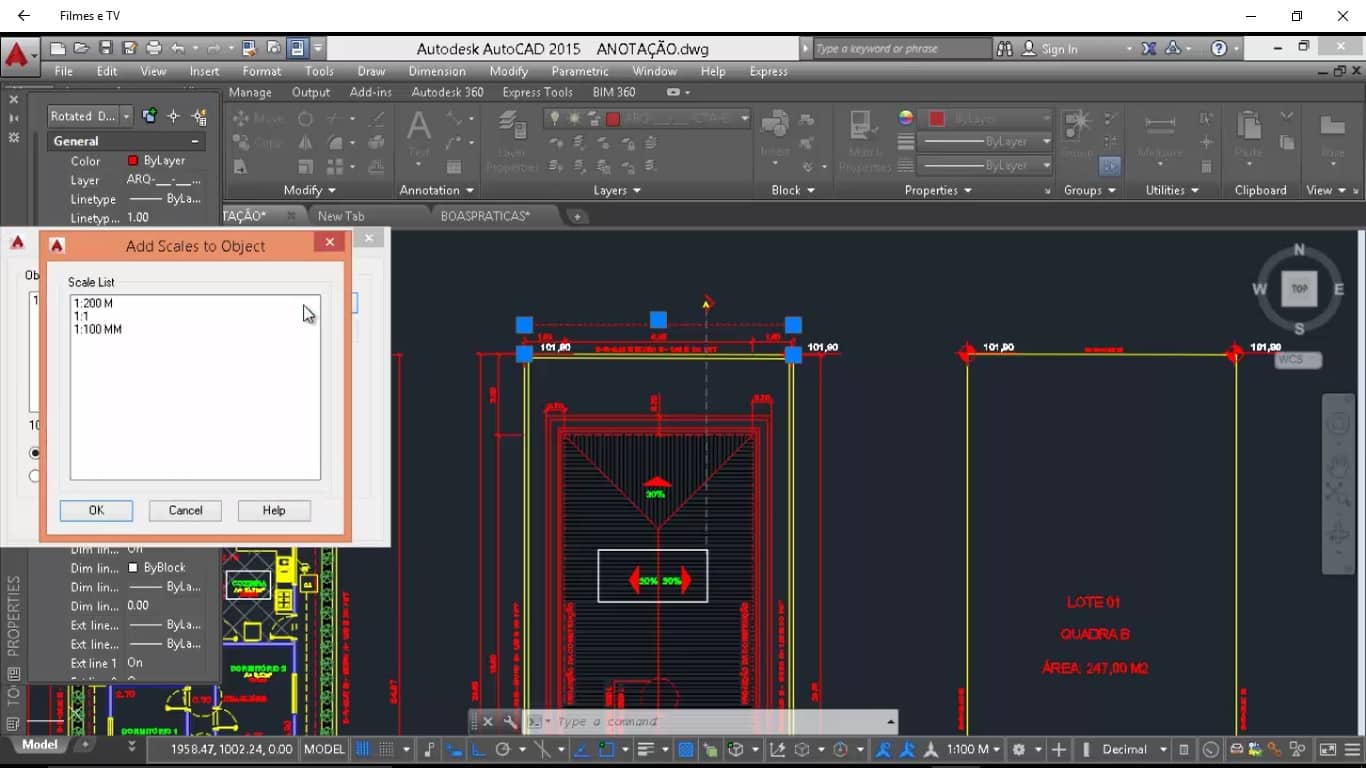Collapse the General properties section
The width and height of the screenshot is (1366, 768).
195,141
